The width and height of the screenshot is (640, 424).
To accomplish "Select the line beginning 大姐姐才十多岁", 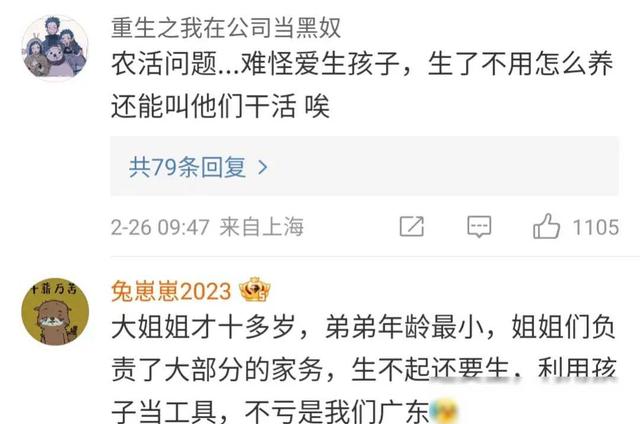I will coord(363,327).
